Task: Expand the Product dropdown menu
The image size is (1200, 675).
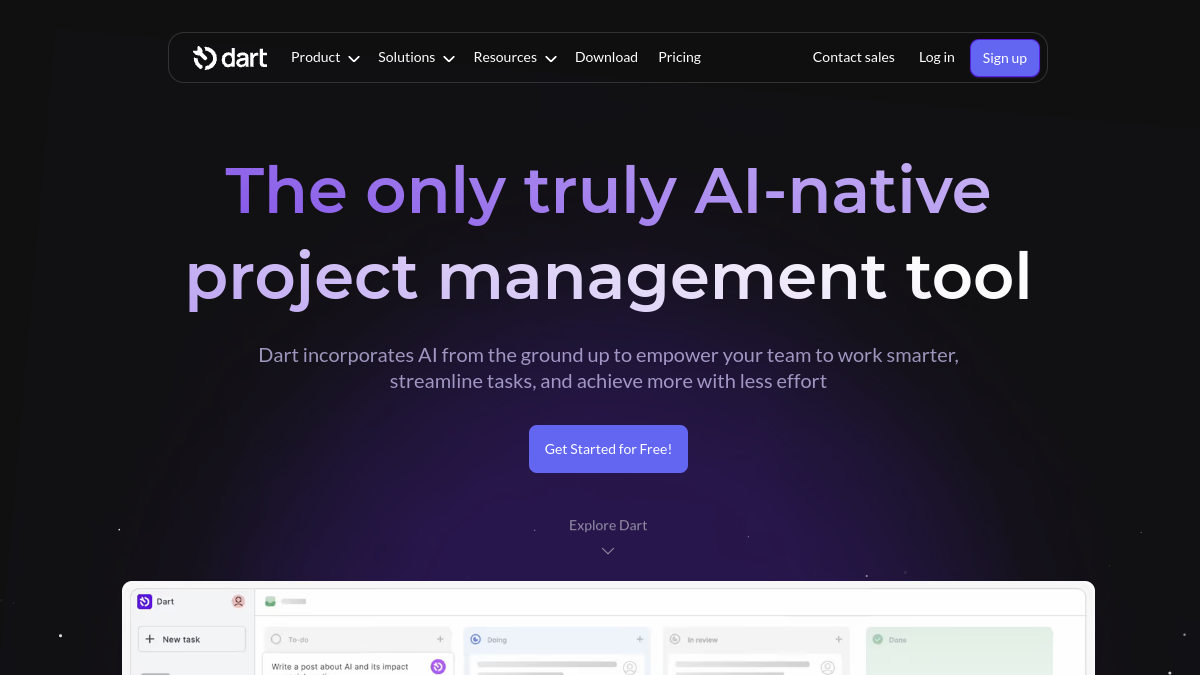Action: pos(325,58)
